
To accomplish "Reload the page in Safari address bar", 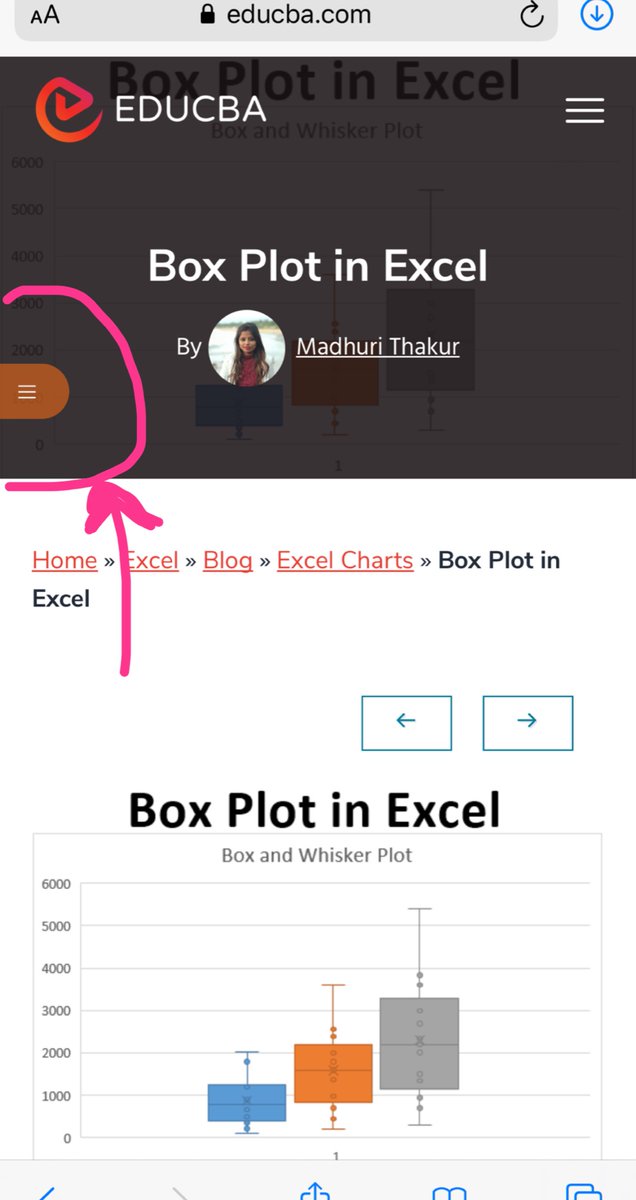I will 532,14.
